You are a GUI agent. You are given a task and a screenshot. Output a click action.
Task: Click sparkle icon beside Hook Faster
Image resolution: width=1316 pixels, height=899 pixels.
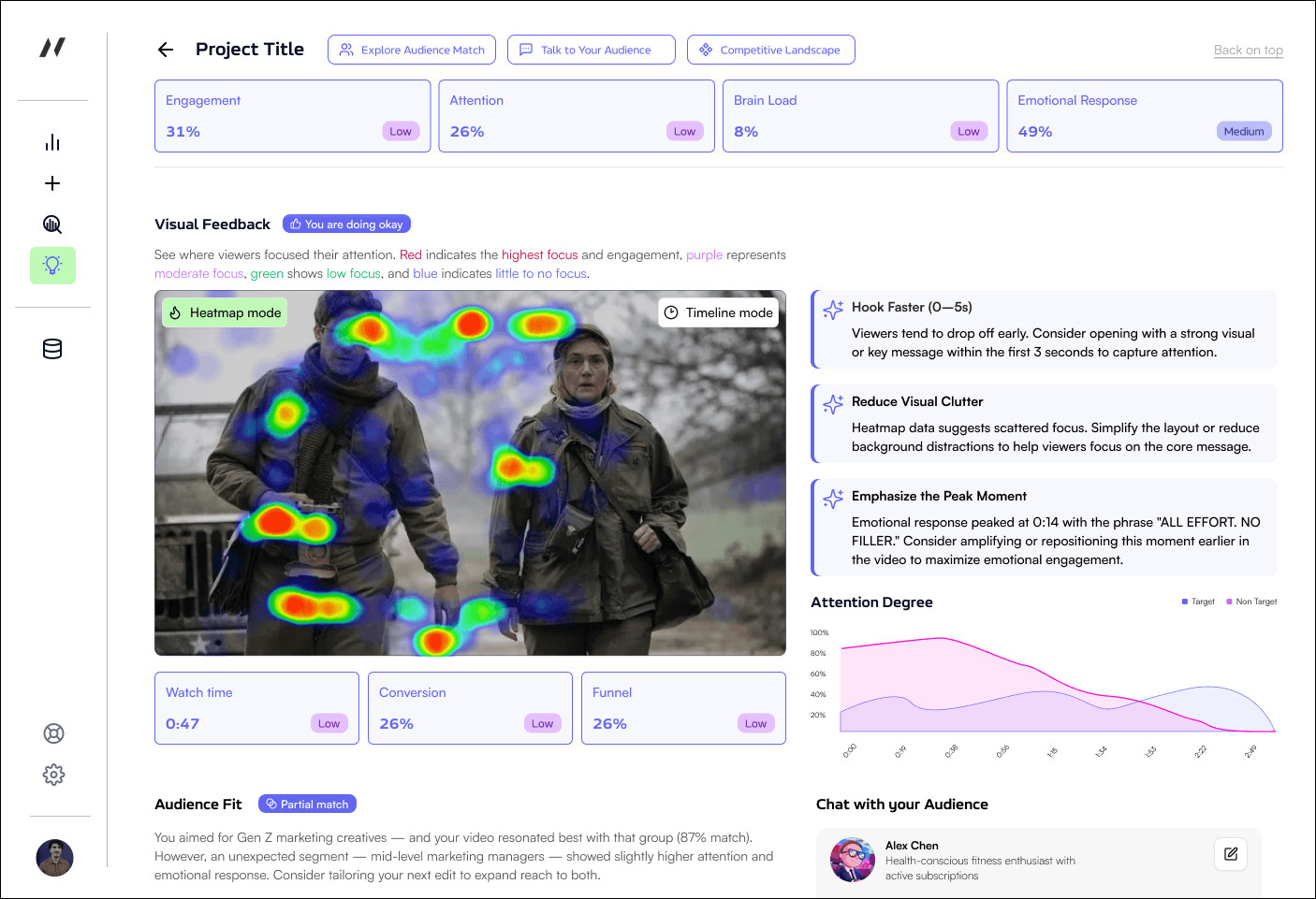tap(833, 310)
